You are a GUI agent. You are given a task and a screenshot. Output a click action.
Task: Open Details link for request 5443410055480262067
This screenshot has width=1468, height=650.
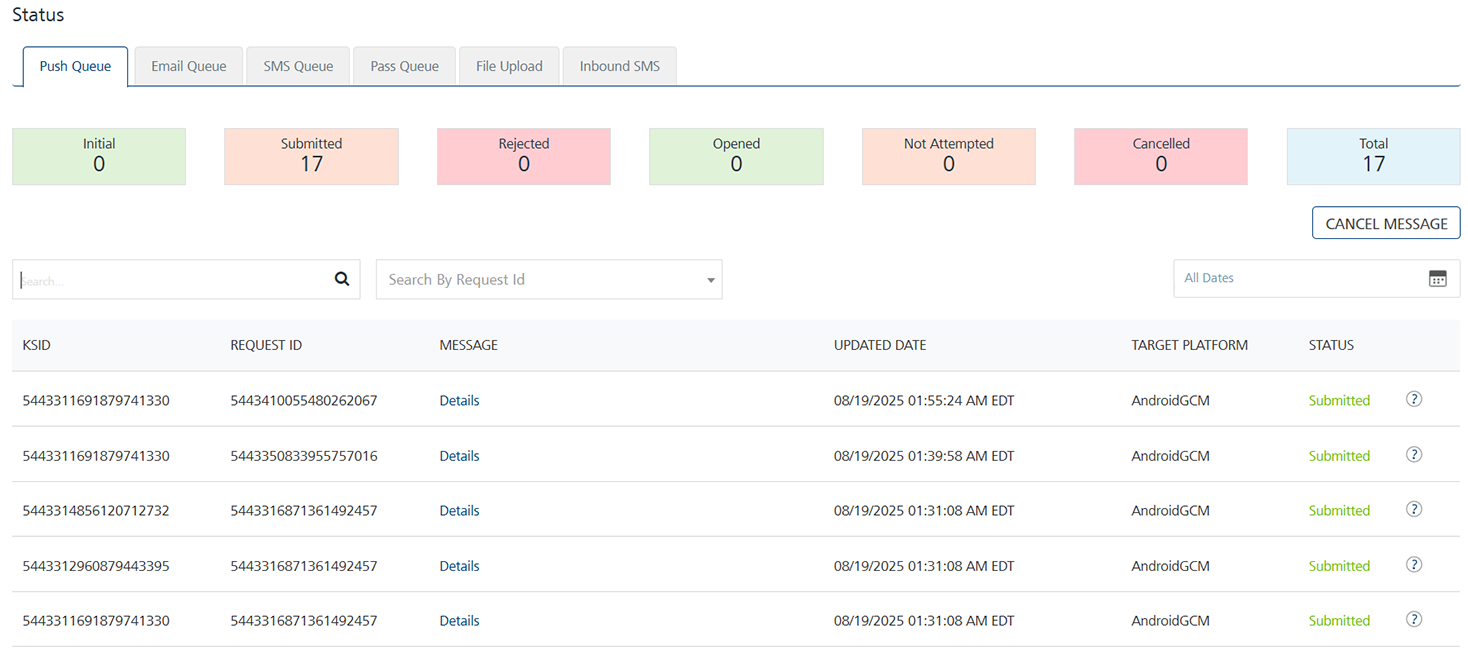(x=459, y=401)
